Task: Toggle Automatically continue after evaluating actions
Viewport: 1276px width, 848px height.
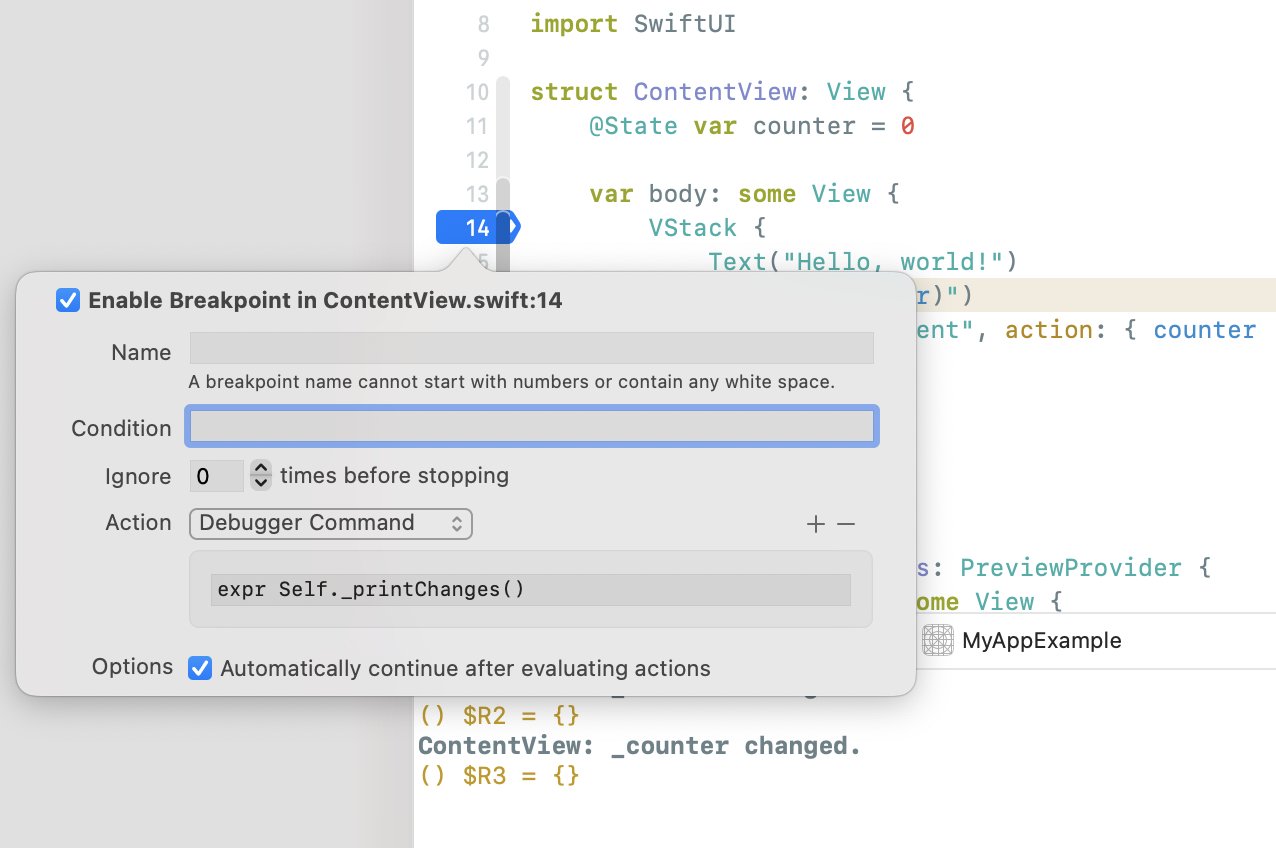Action: tap(201, 668)
